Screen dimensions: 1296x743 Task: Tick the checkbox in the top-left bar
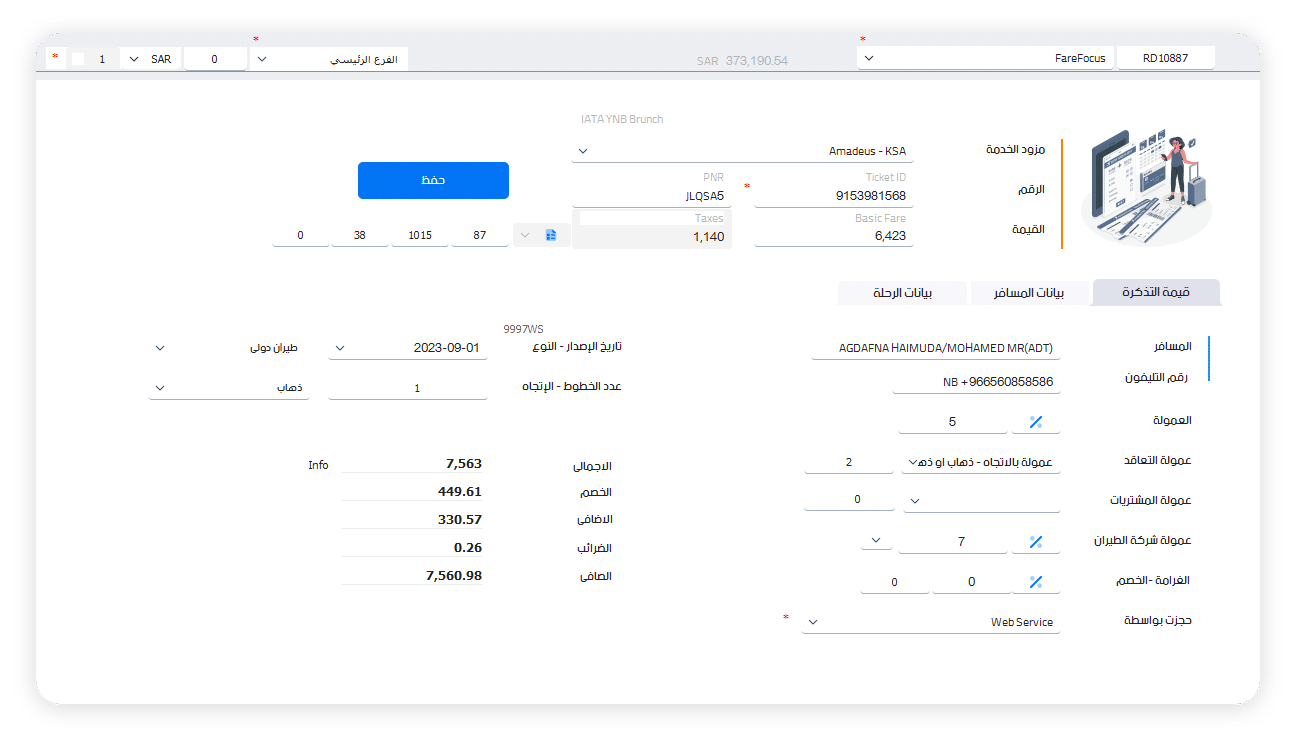pyautogui.click(x=78, y=59)
